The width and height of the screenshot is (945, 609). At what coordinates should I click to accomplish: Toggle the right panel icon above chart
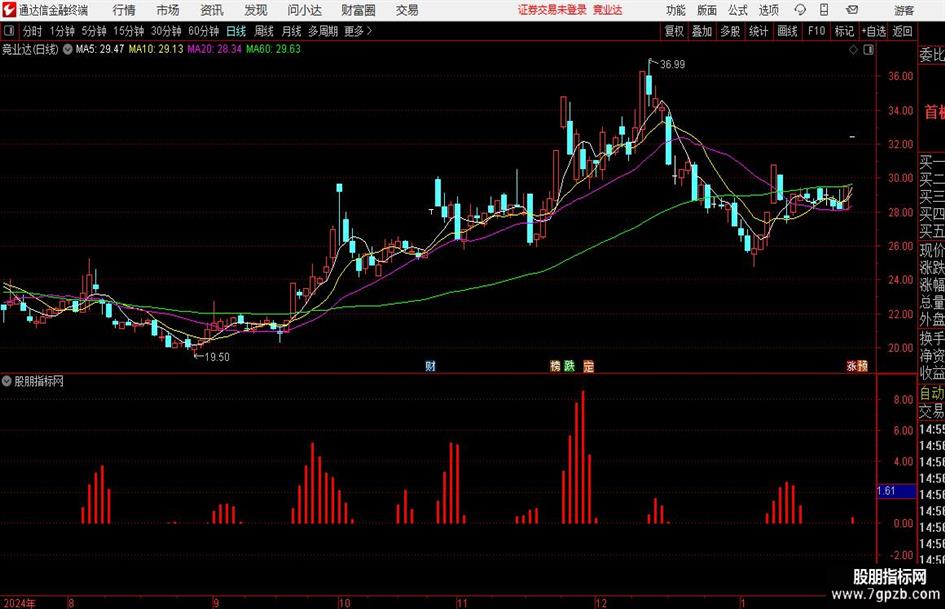coord(868,50)
